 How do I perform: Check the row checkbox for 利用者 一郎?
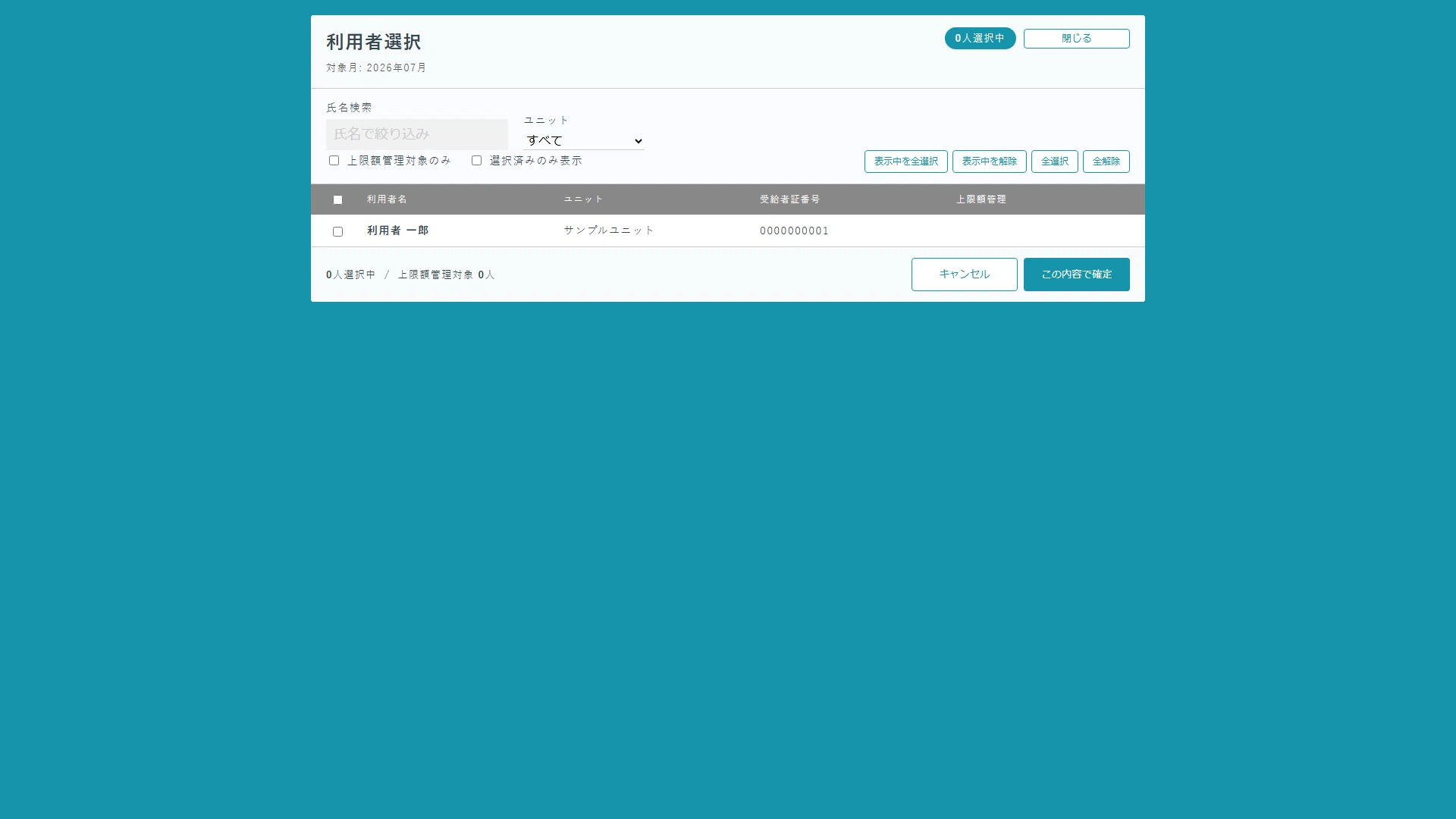(x=337, y=232)
